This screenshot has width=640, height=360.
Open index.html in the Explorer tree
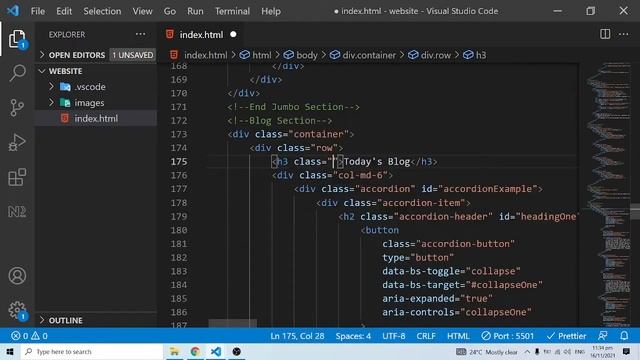[97, 118]
